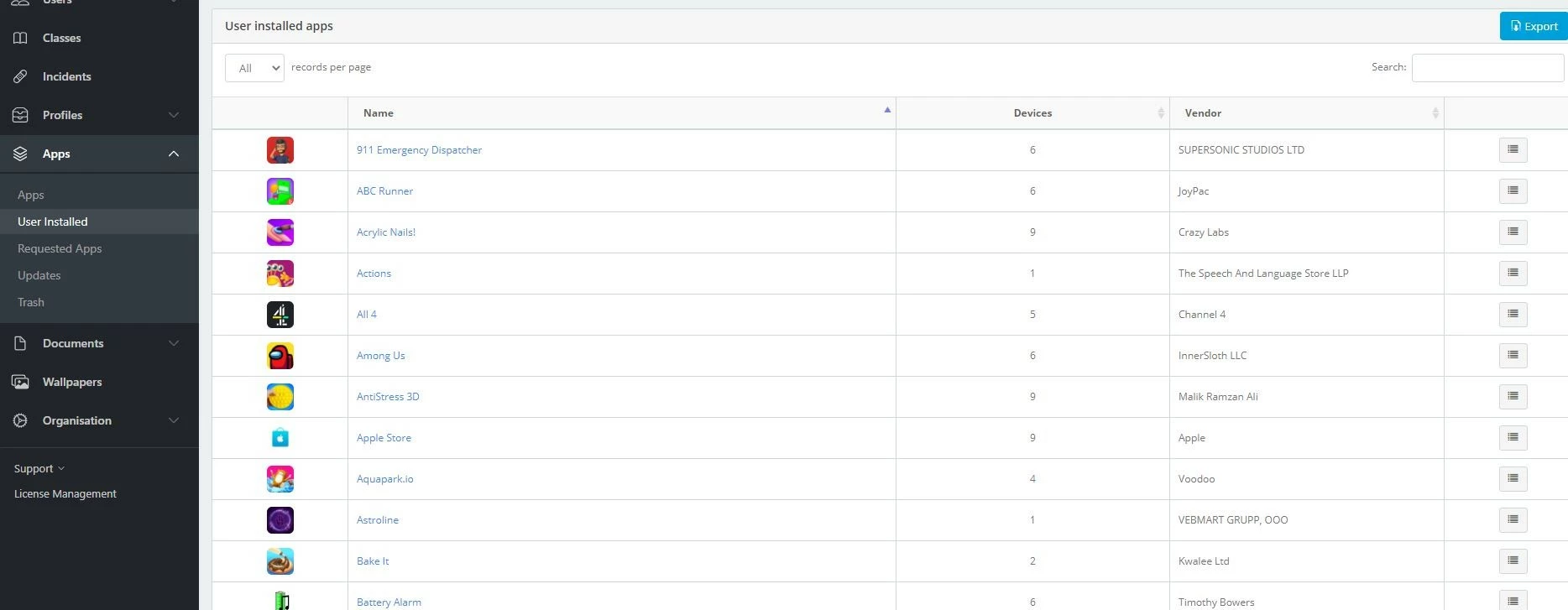Sort table by Name column
1568x610 pixels.
622,113
